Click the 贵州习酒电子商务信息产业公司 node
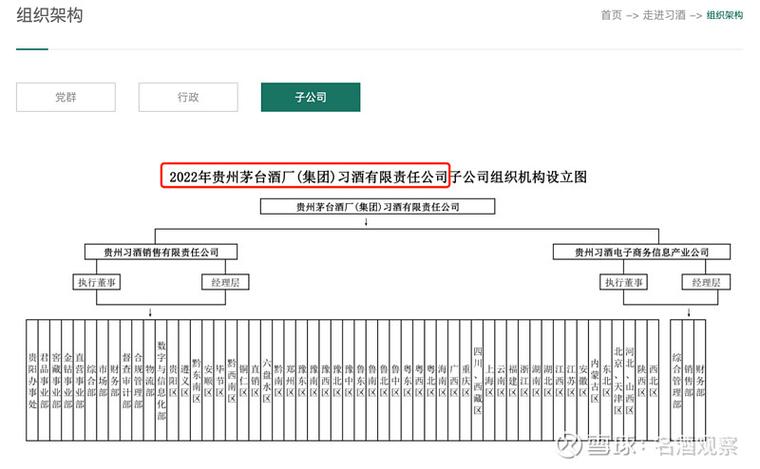This screenshot has width=760, height=469. point(641,252)
